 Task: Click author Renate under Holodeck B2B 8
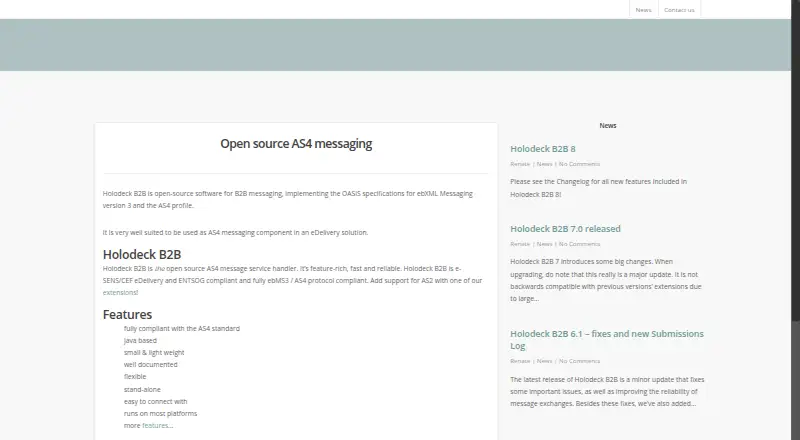tap(520, 164)
